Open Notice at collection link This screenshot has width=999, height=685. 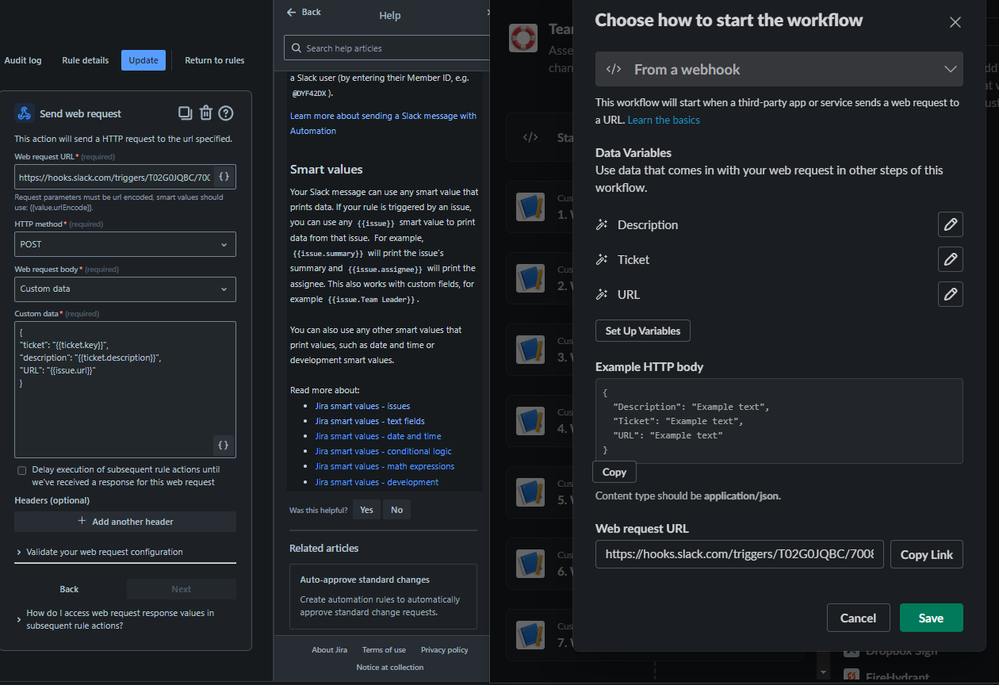coord(389,667)
